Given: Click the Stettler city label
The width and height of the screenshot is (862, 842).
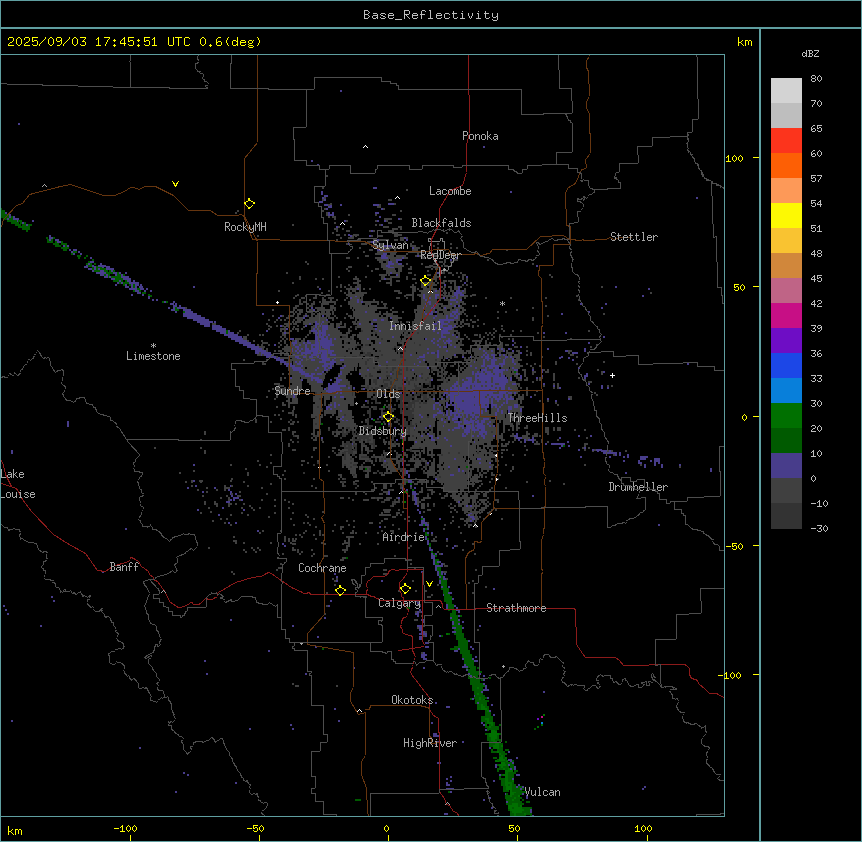Looking at the screenshot, I should [x=634, y=237].
